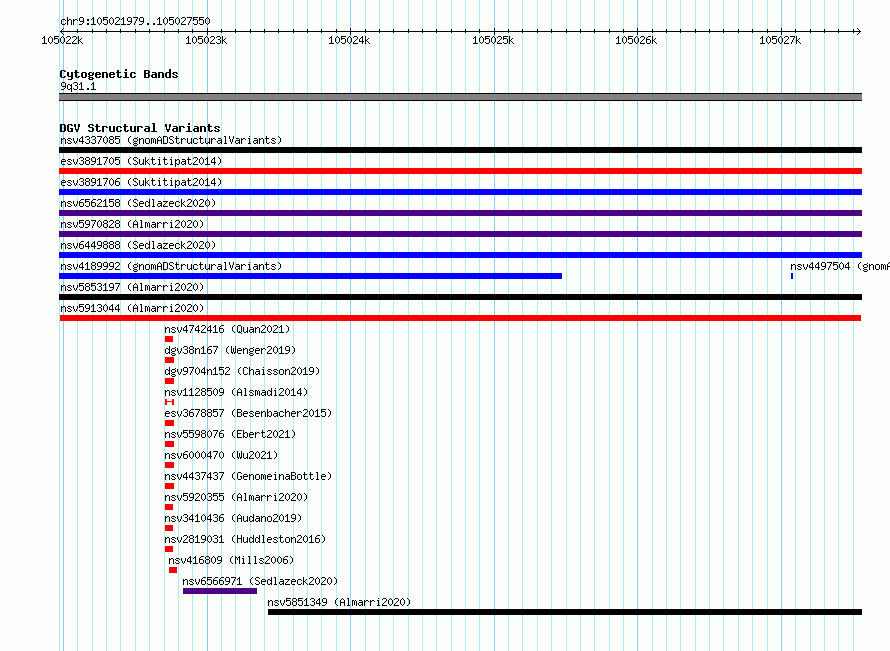The width and height of the screenshot is (890, 651).
Task: Click the nsv4742416 Quan2021 red block
Action: [169, 339]
